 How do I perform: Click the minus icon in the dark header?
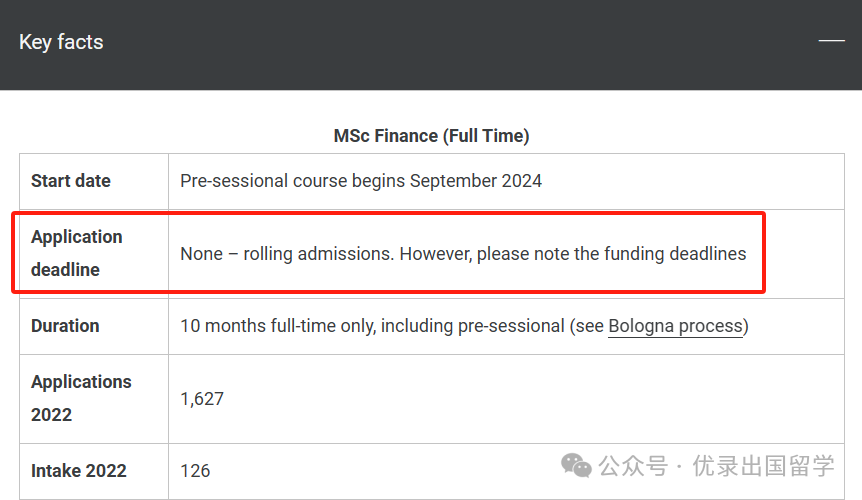831,40
